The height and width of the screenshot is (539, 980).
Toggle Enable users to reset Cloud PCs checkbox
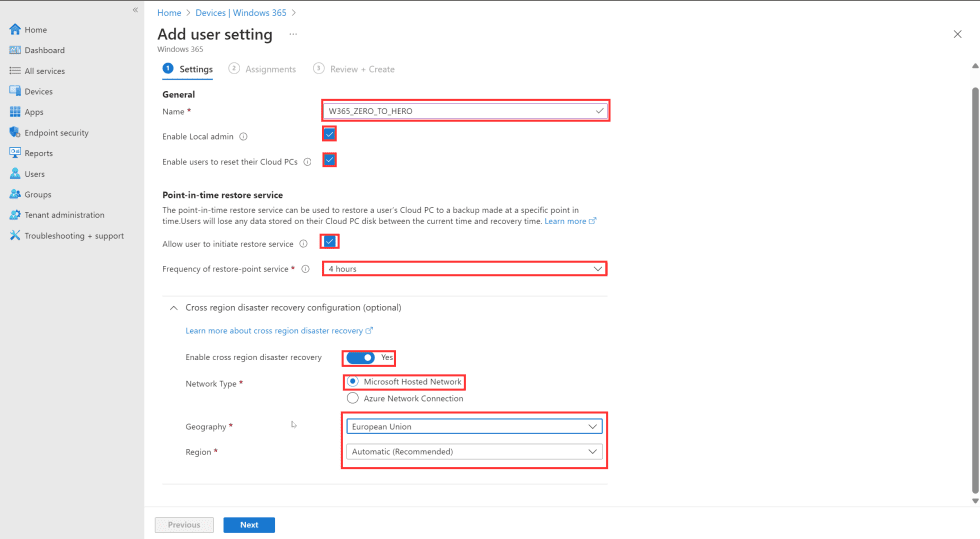tap(329, 160)
